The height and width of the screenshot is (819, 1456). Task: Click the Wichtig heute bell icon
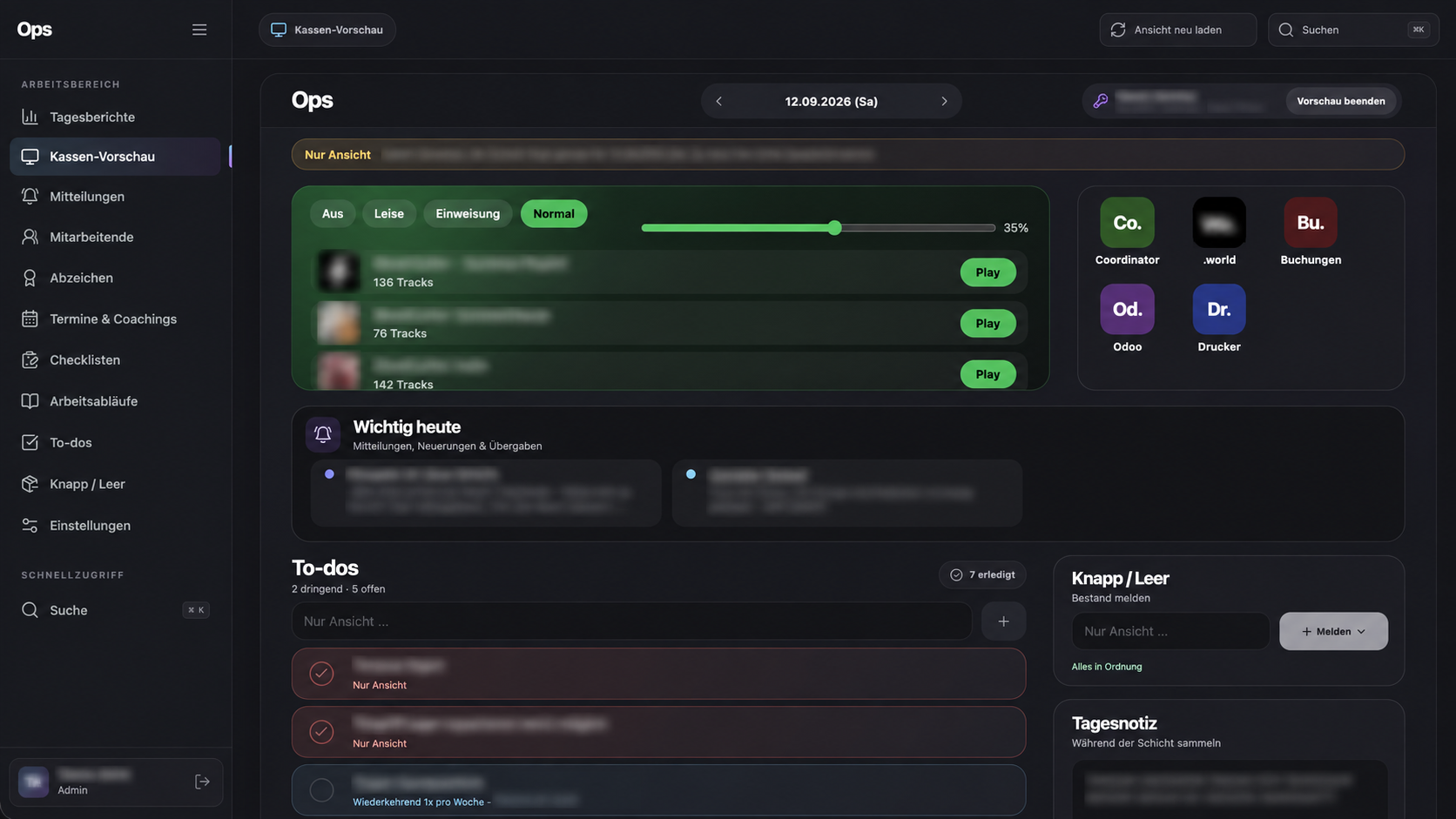[x=323, y=434]
